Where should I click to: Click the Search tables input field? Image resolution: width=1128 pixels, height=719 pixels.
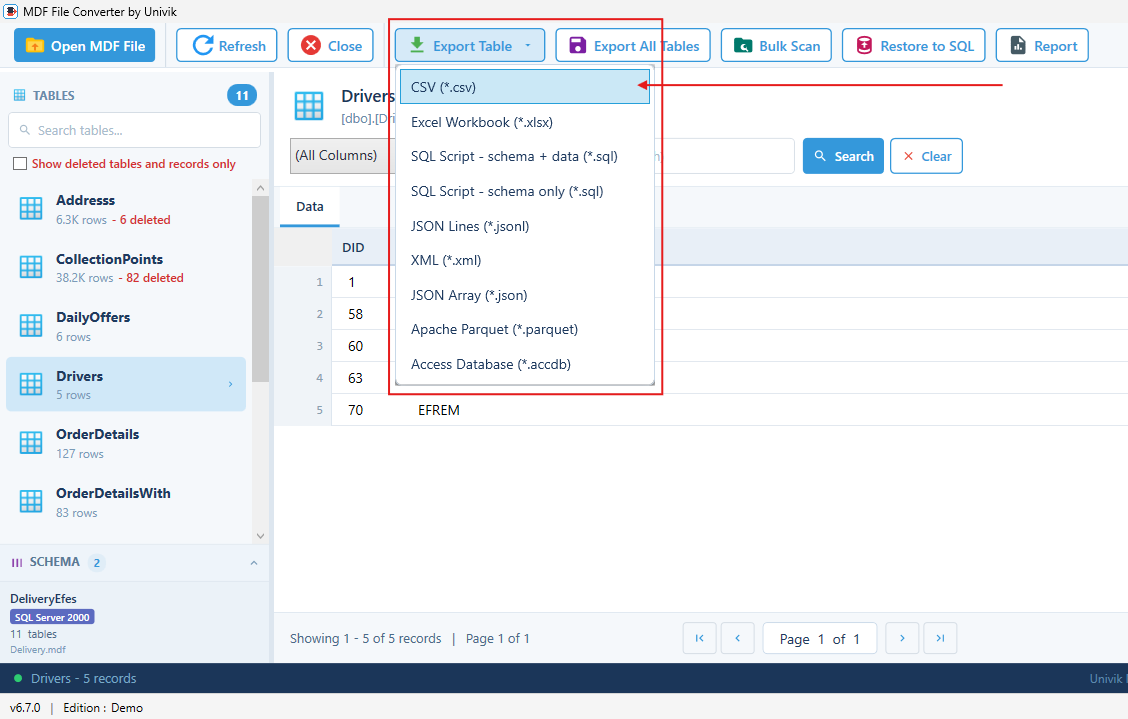[x=135, y=130]
